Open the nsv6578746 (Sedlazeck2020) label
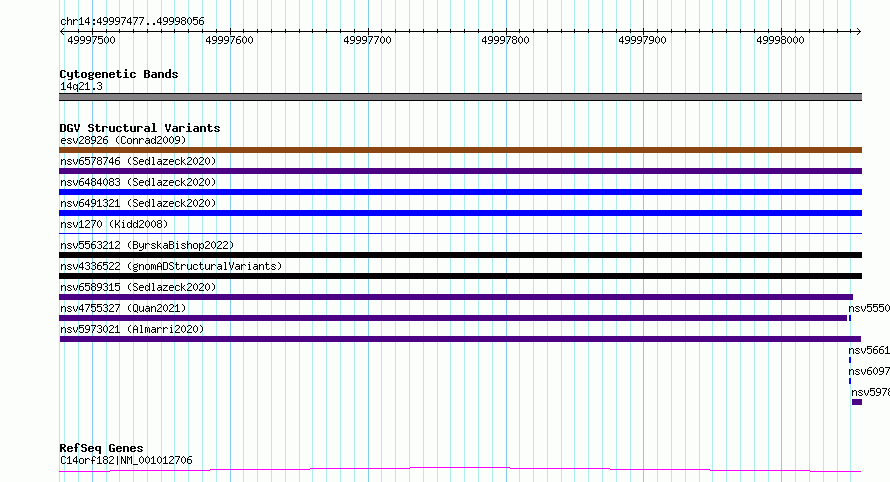Screen dimensions: 890x482 pos(138,161)
